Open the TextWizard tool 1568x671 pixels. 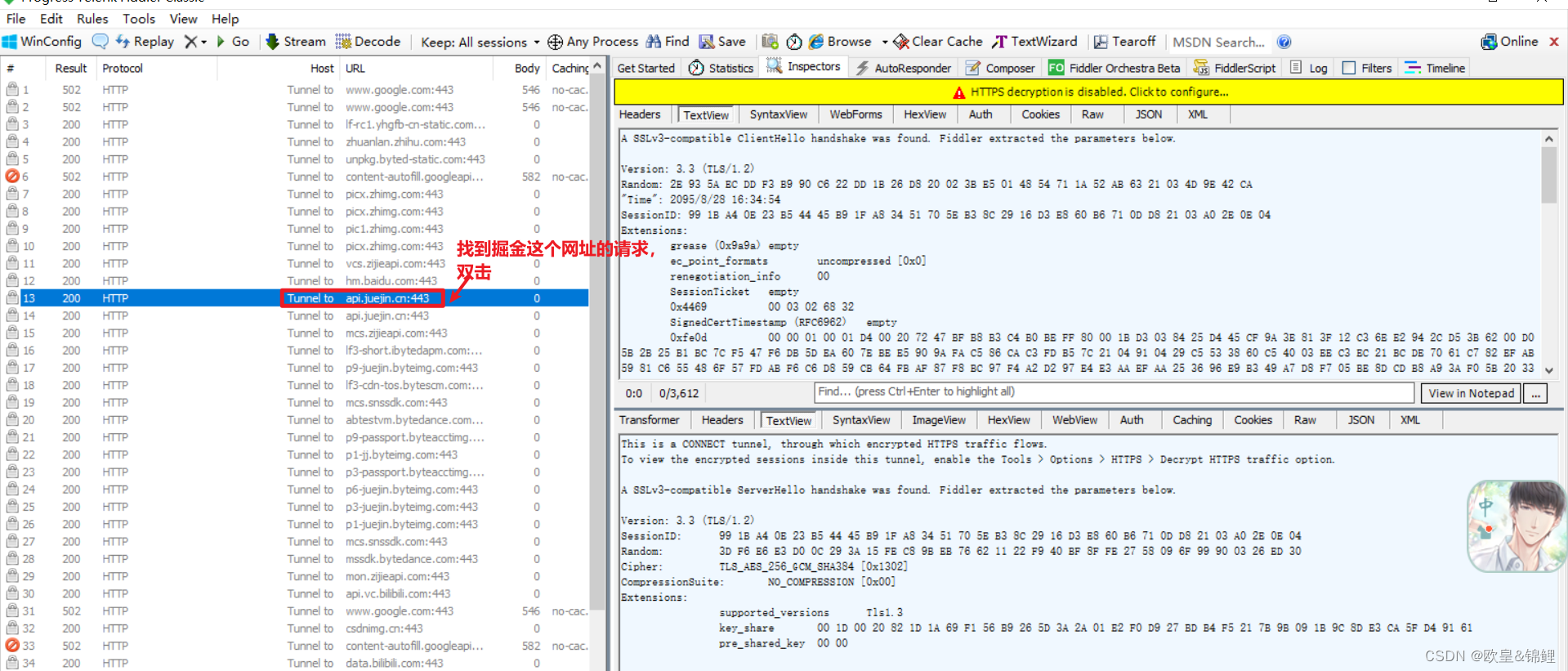pos(1034,42)
